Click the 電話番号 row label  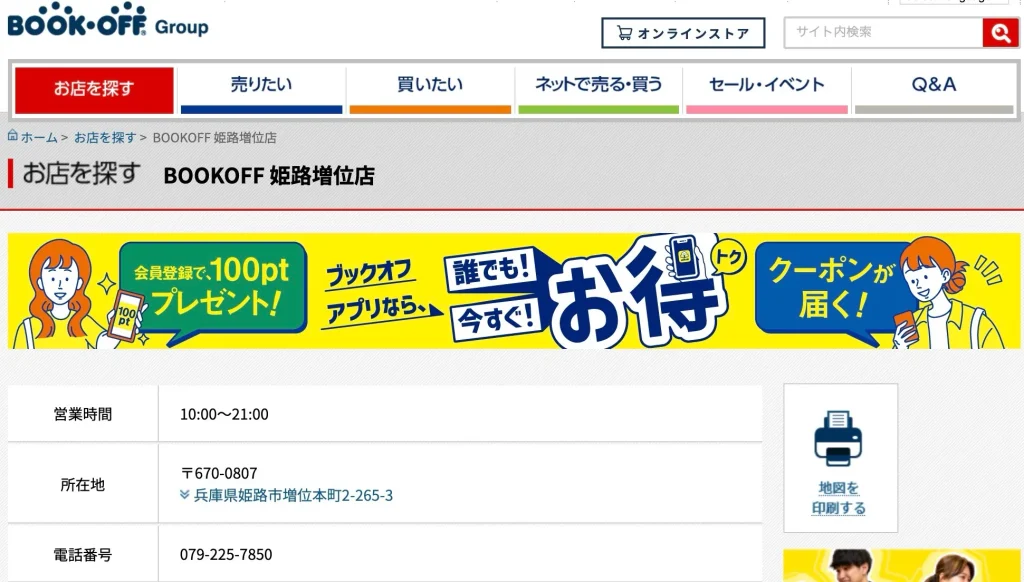point(83,555)
